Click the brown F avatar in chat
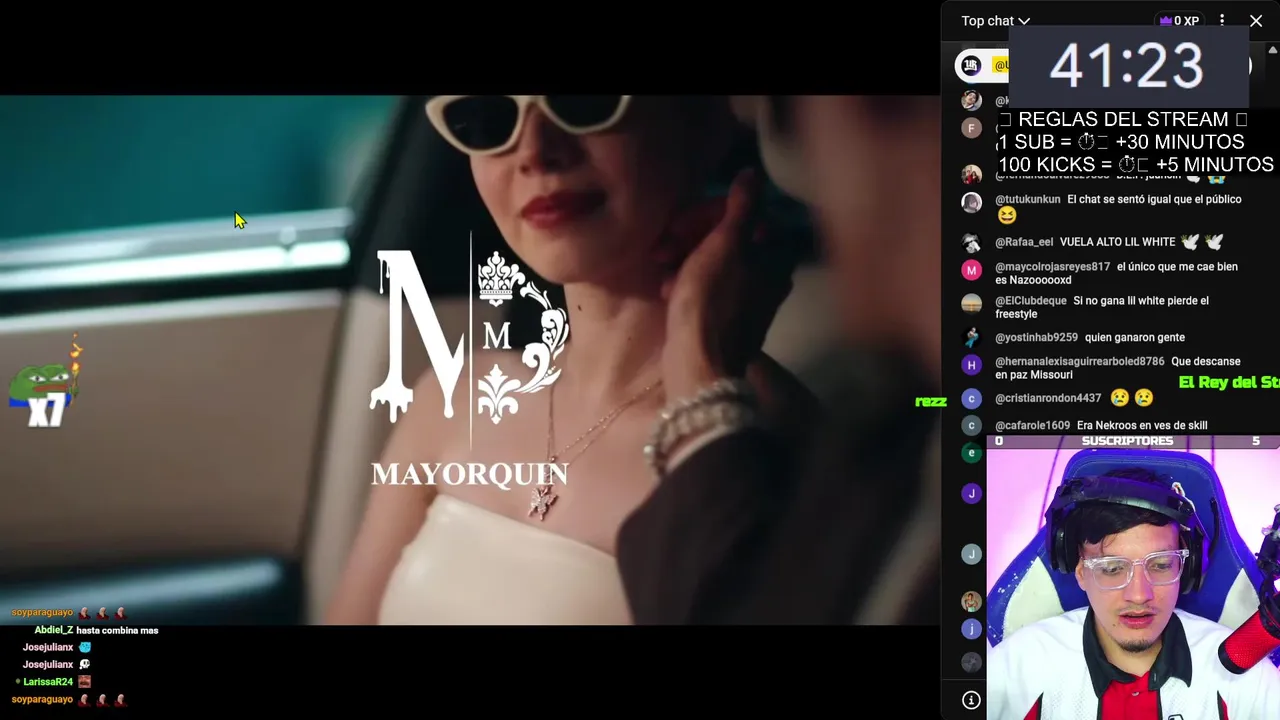Image resolution: width=1280 pixels, height=720 pixels. (x=971, y=128)
